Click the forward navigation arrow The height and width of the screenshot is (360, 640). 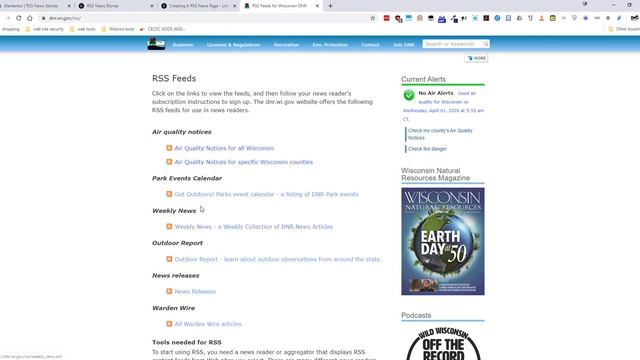click(7, 18)
